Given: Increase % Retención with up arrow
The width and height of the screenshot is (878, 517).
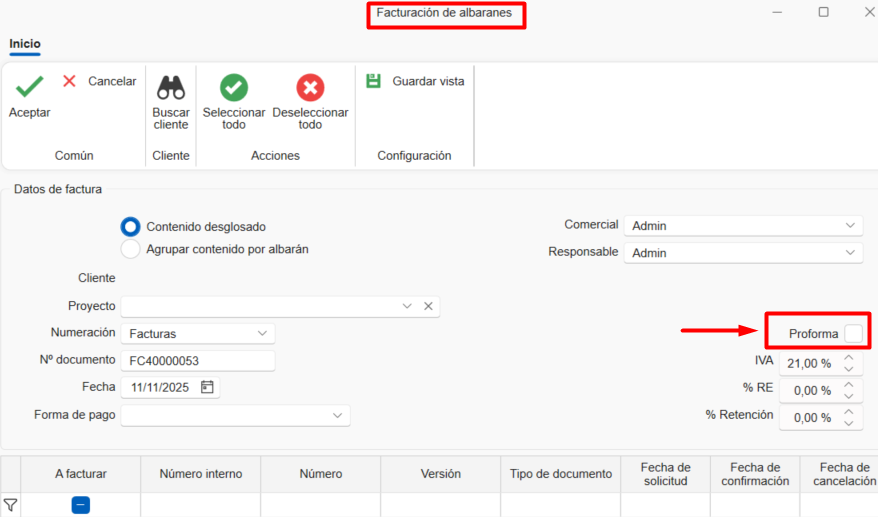Looking at the screenshot, I should 849,412.
